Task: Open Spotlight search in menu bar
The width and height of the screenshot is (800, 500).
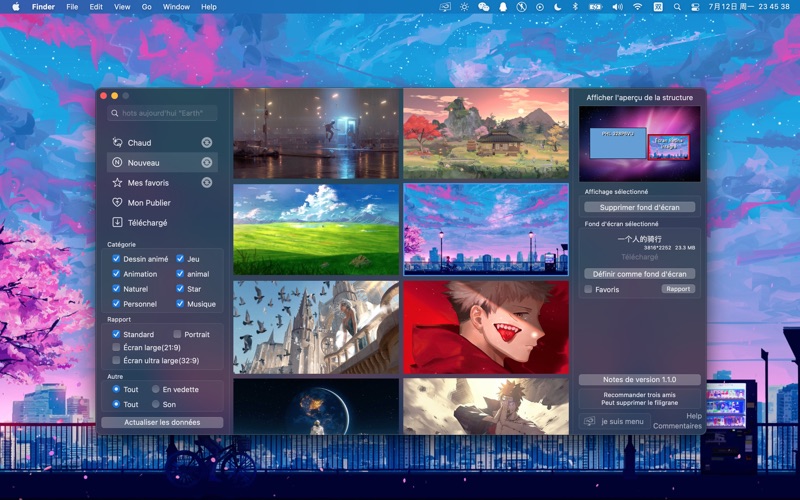Action: (x=677, y=7)
